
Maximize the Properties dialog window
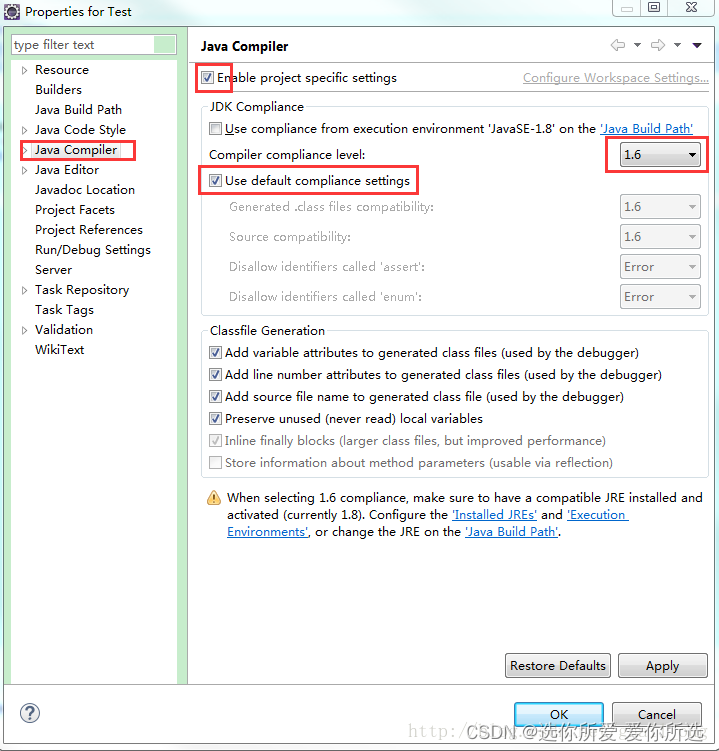(654, 7)
